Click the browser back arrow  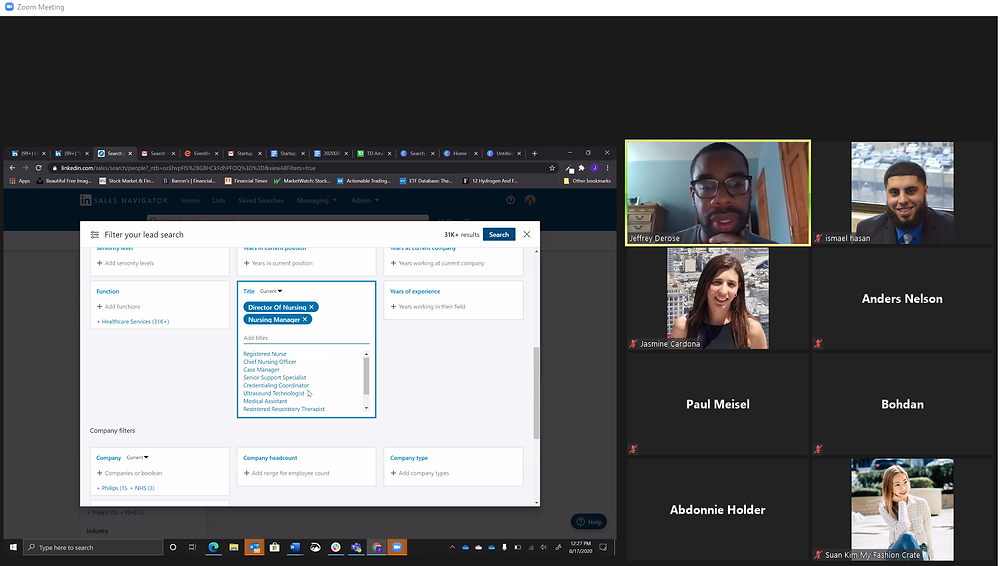coord(12,168)
